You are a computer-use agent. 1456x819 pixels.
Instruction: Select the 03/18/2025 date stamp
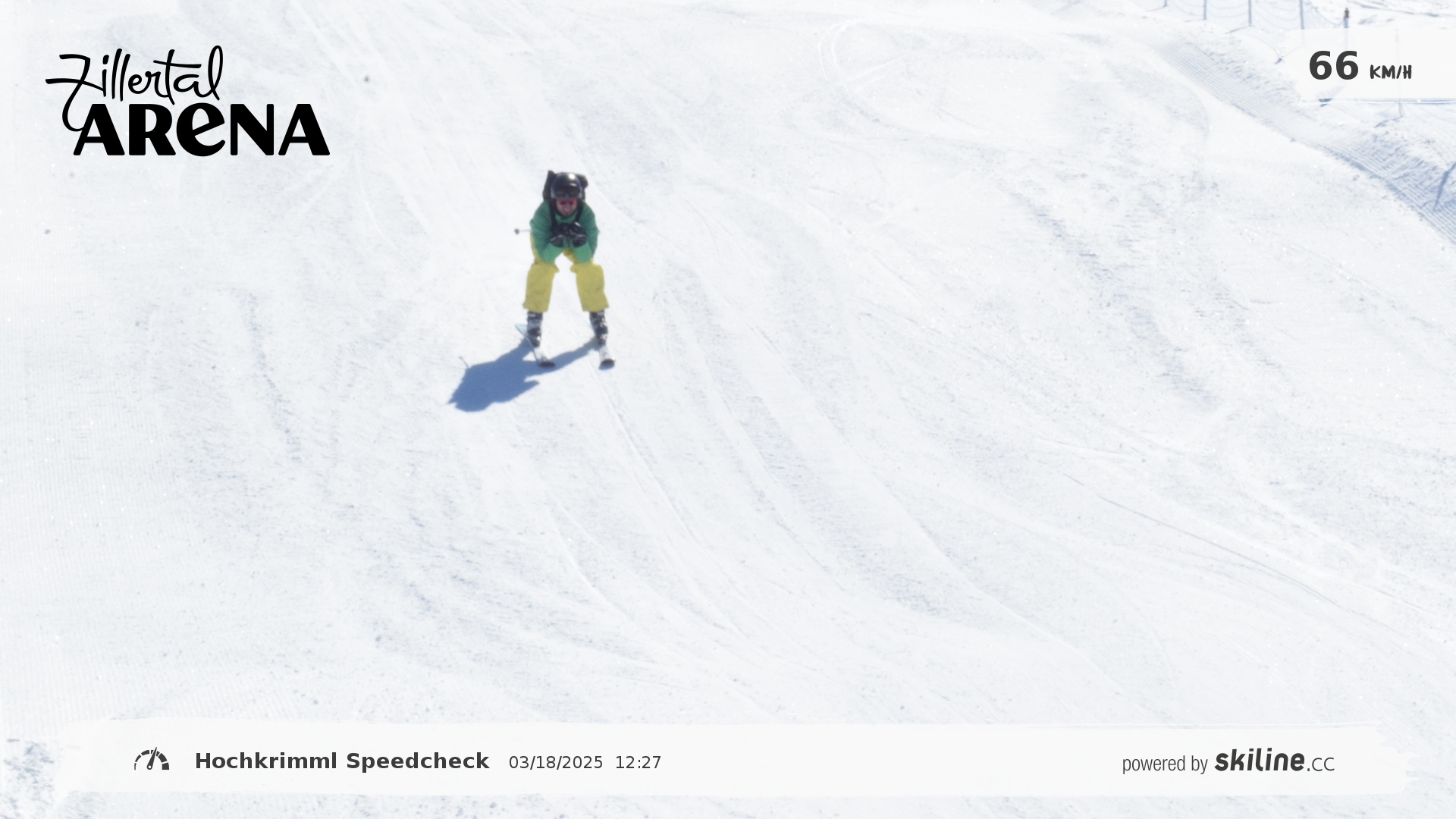click(x=556, y=762)
